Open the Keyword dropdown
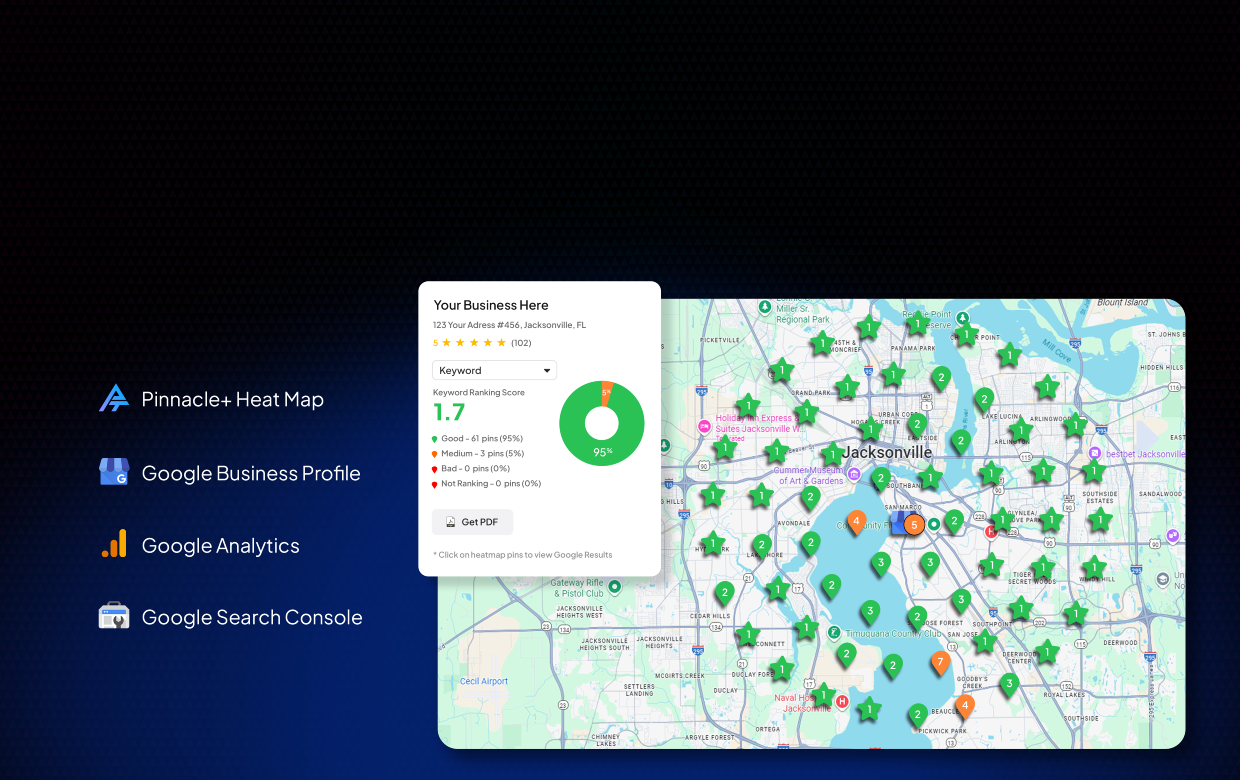The height and width of the screenshot is (780, 1240). click(494, 370)
